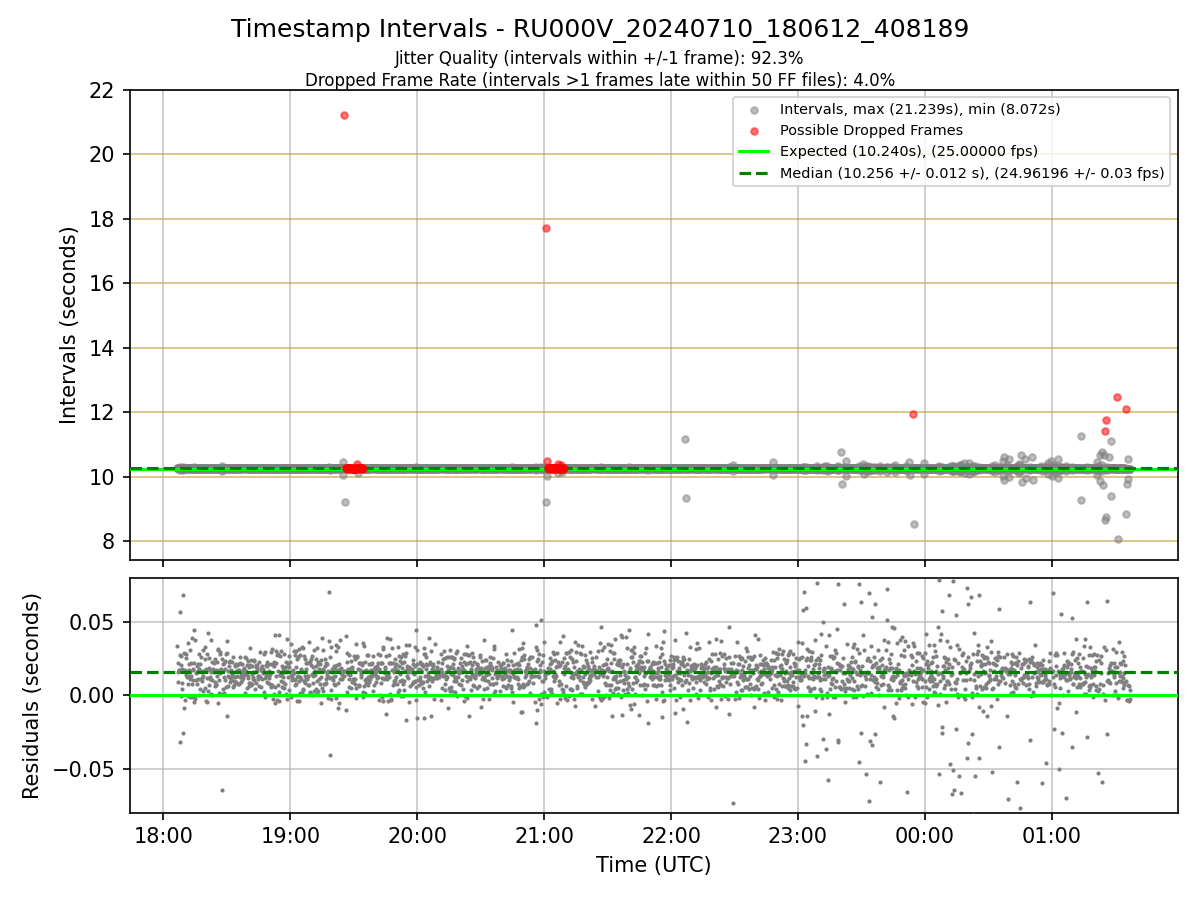Click legend entry starting "Median (10.256 +/- 0.012 s)"
Viewport: 1200px width, 900px height.
pyautogui.click(x=972, y=173)
